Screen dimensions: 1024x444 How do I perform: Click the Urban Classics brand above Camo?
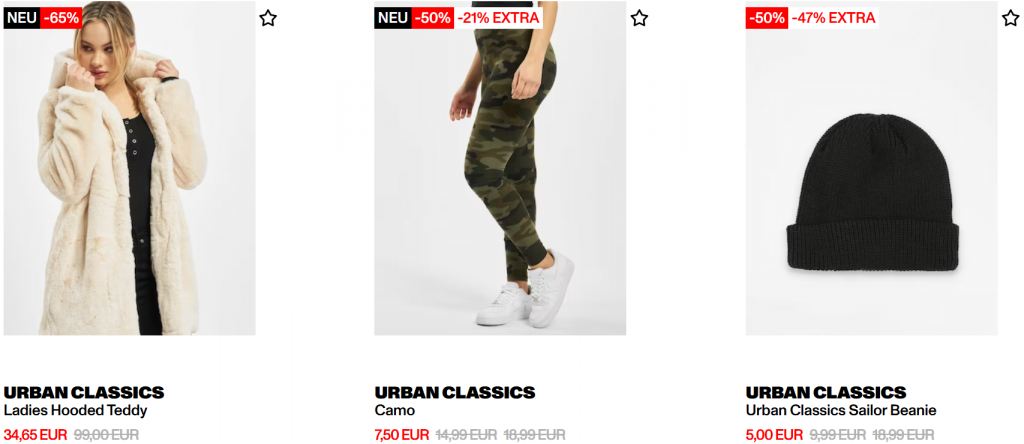[x=455, y=392]
